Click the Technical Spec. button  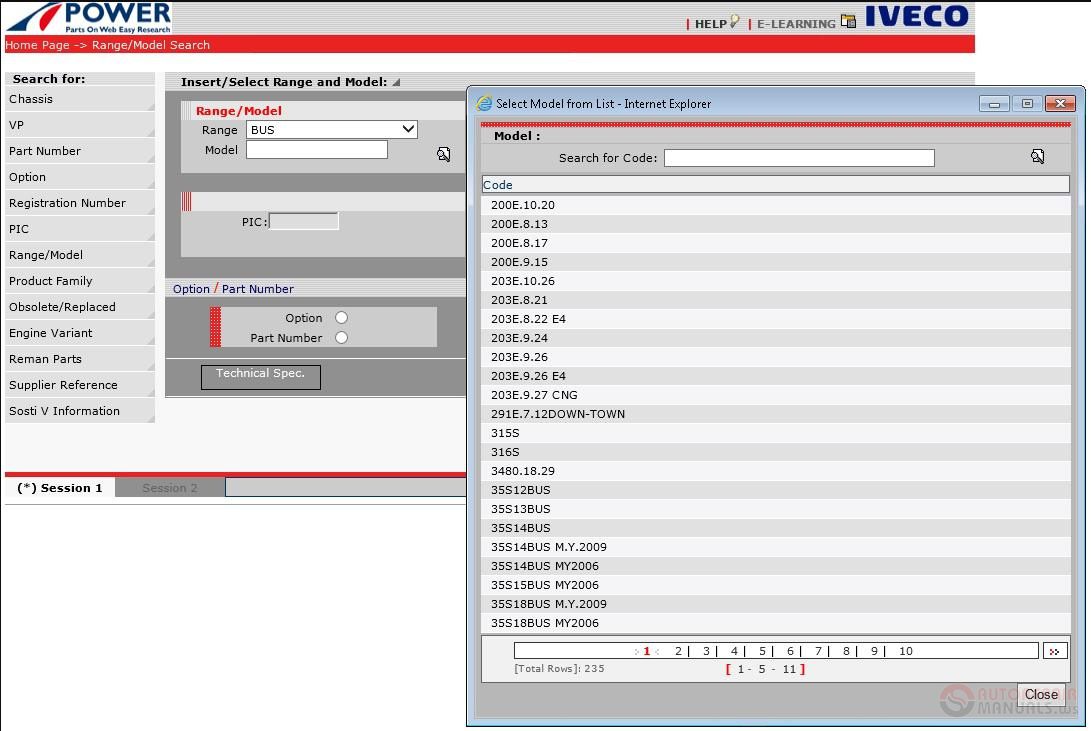point(260,377)
